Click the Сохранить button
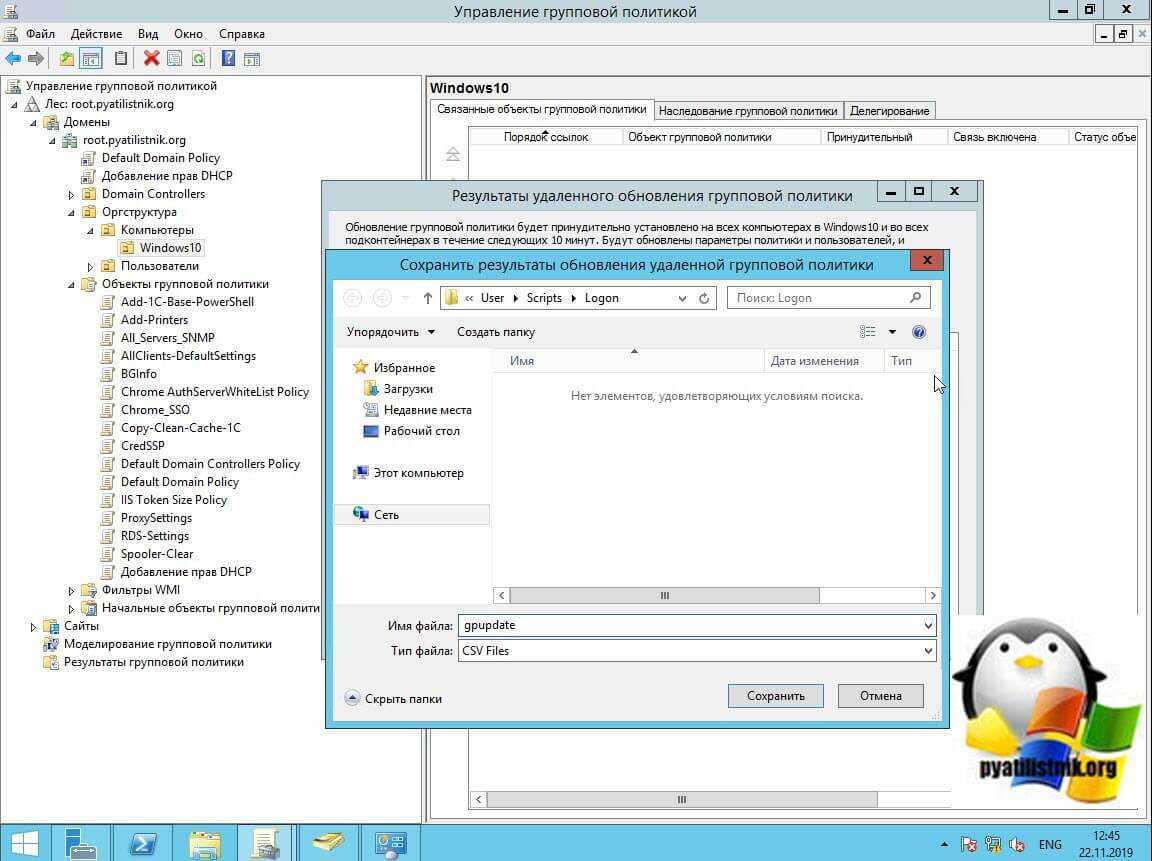This screenshot has height=861, width=1152. 775,696
